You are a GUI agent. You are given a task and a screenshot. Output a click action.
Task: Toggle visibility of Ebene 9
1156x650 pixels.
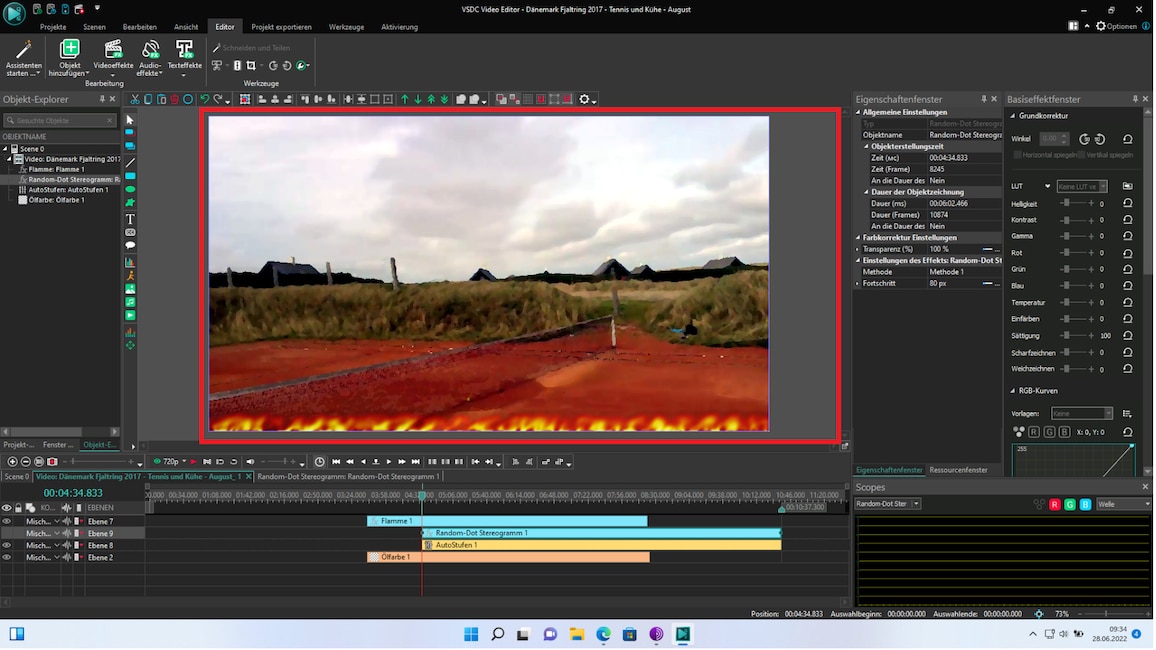tap(7, 533)
